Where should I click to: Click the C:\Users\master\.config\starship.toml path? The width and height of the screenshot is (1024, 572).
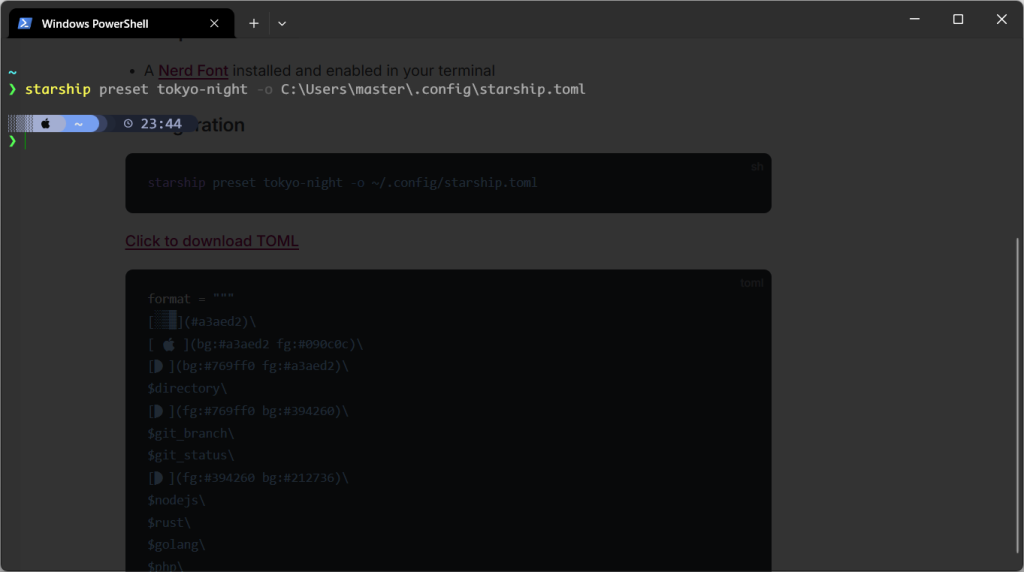point(433,89)
